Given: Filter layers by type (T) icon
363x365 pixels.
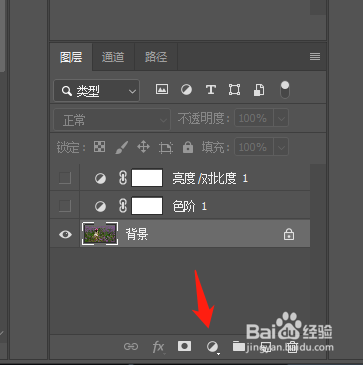Looking at the screenshot, I should pyautogui.click(x=211, y=90).
